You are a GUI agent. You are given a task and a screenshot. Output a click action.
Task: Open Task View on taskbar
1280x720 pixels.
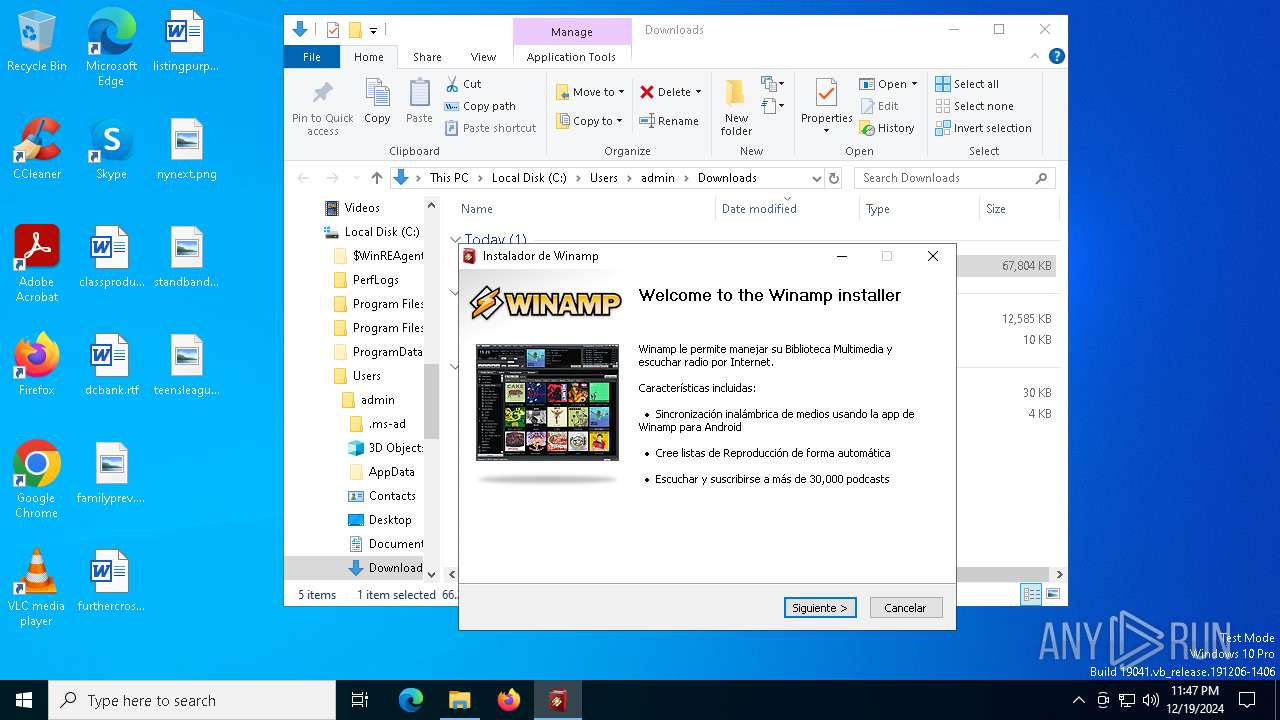click(x=360, y=700)
